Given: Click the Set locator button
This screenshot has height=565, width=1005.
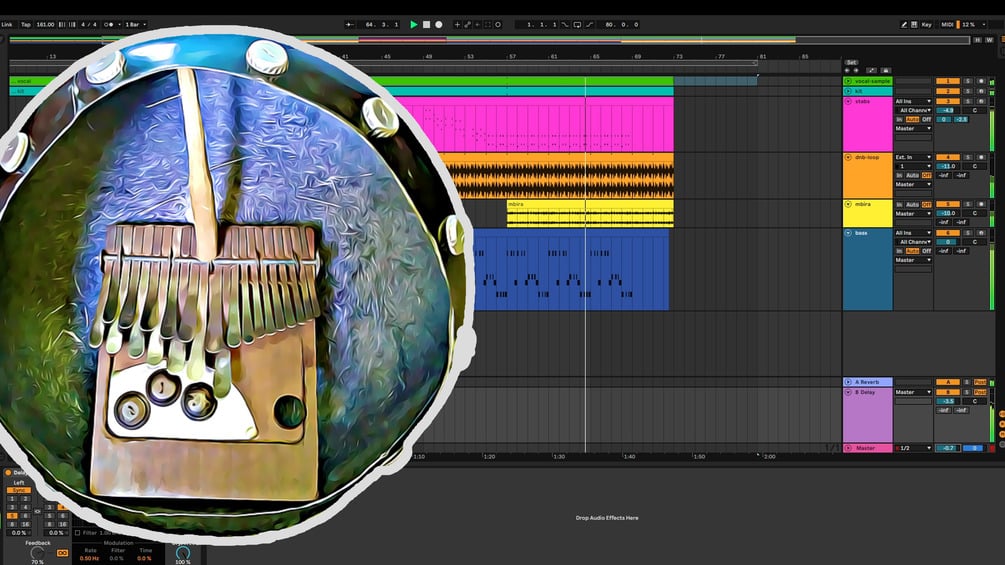Looking at the screenshot, I should point(851,62).
